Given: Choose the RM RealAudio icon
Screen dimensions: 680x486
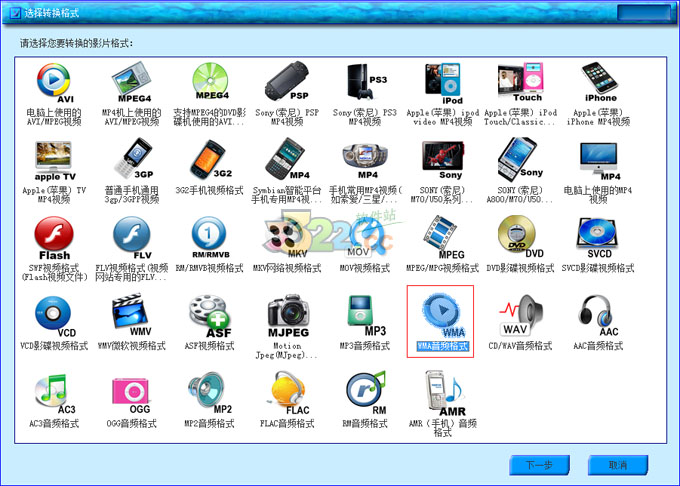Looking at the screenshot, I should pyautogui.click(x=366, y=393).
